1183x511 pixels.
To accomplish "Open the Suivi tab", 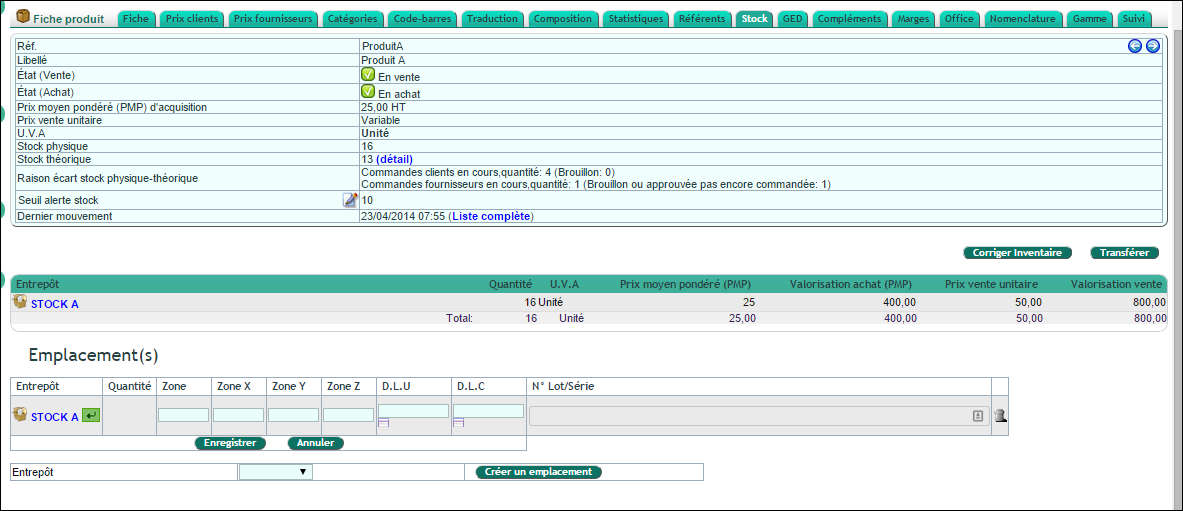I will tap(1134, 18).
